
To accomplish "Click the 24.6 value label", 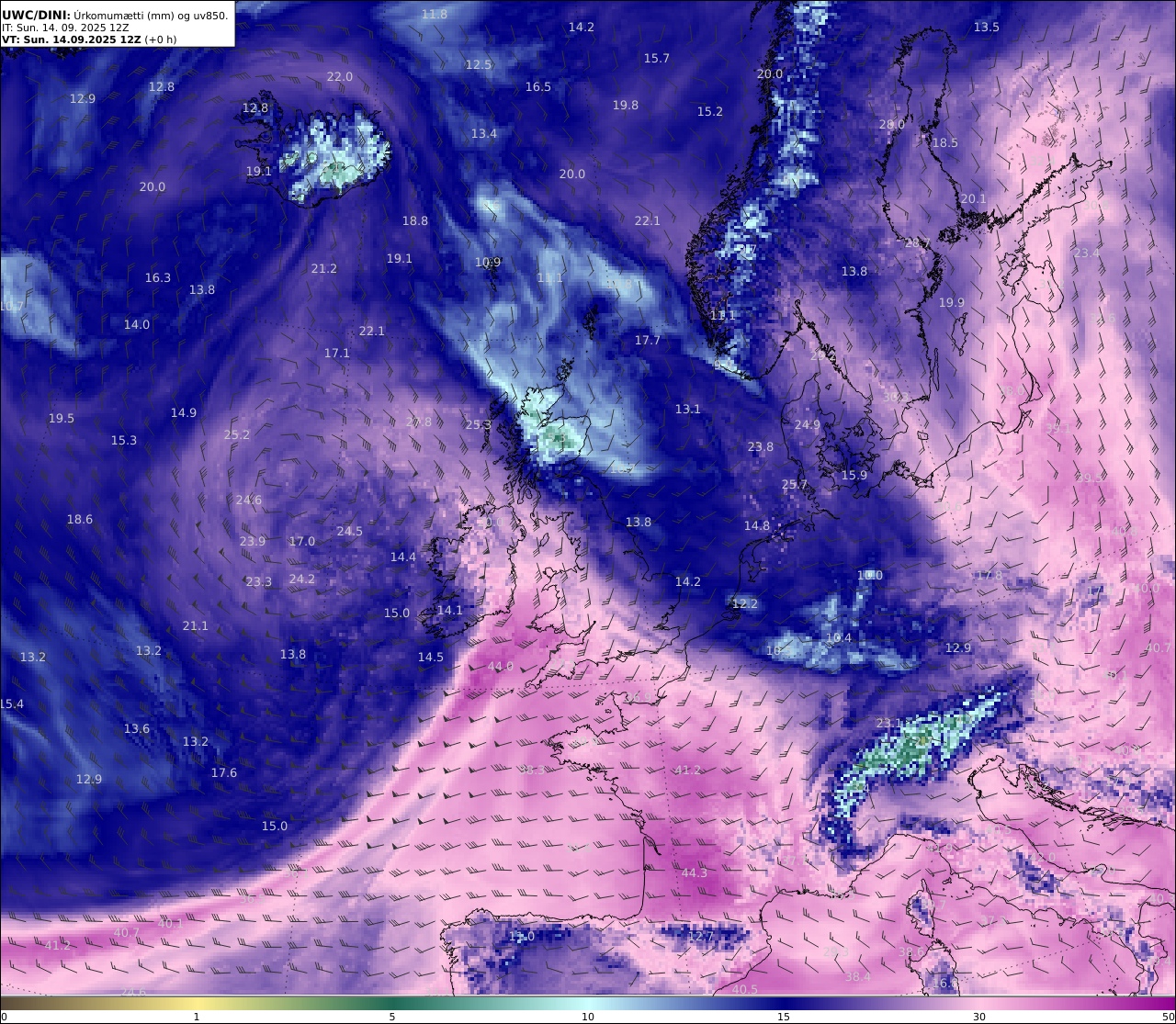I will (249, 500).
